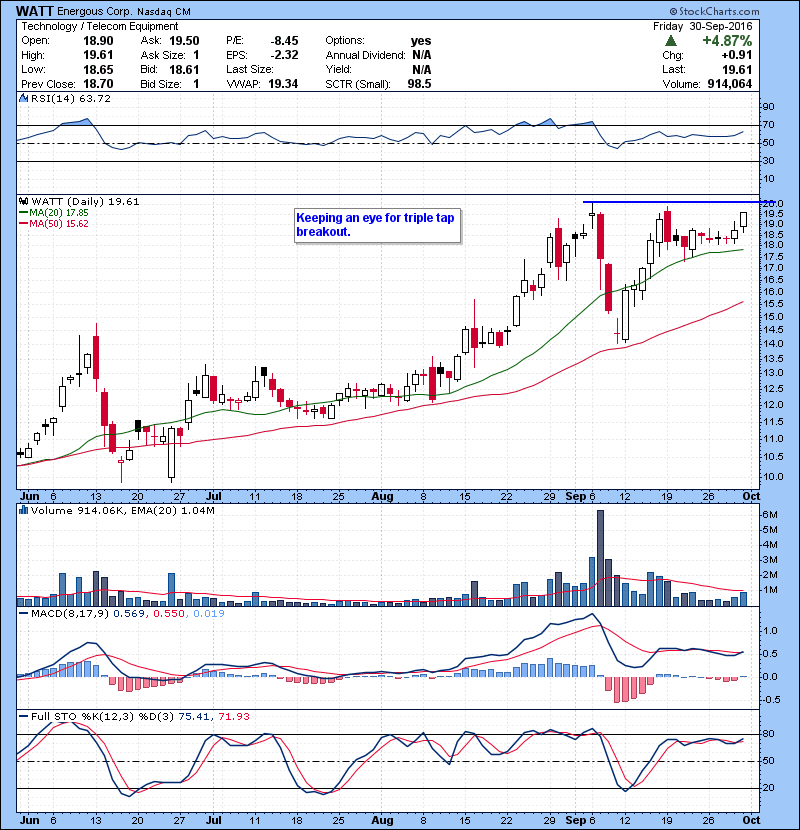Click the Volume value 914,064
The image size is (800, 830).
pyautogui.click(x=730, y=84)
